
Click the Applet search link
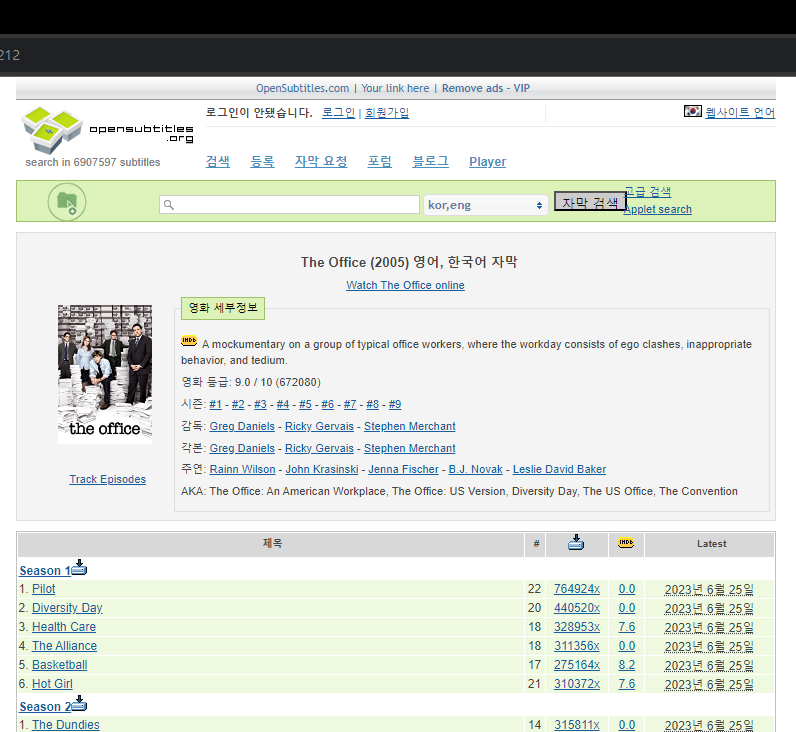point(657,209)
